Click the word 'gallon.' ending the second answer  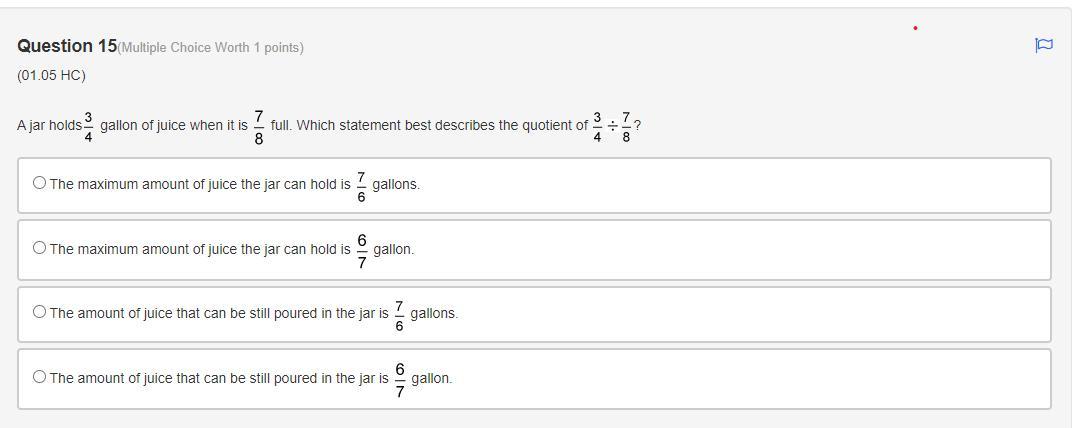point(394,249)
